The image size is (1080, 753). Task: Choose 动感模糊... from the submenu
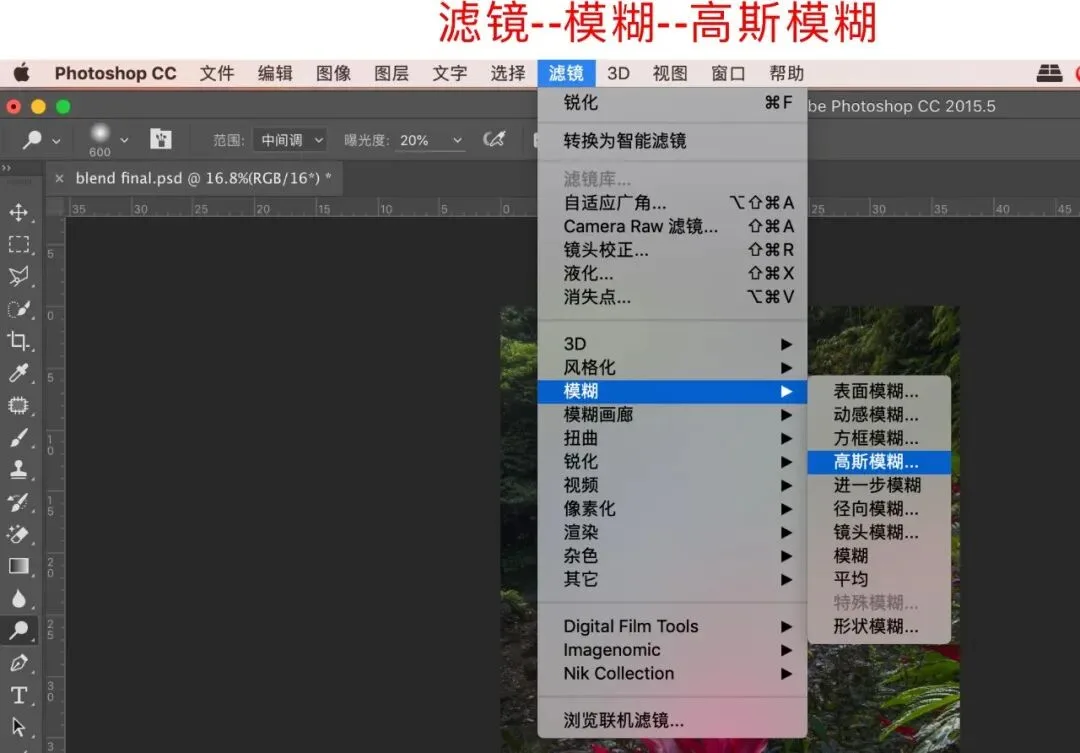(x=879, y=415)
